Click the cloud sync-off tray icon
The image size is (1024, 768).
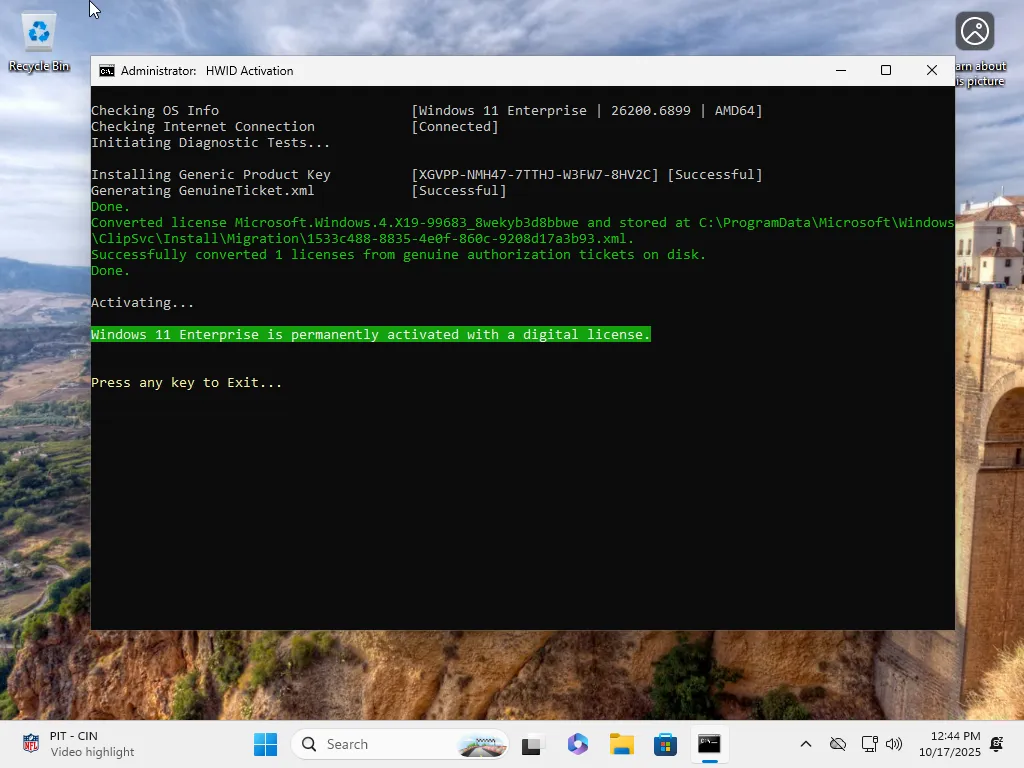pyautogui.click(x=838, y=744)
